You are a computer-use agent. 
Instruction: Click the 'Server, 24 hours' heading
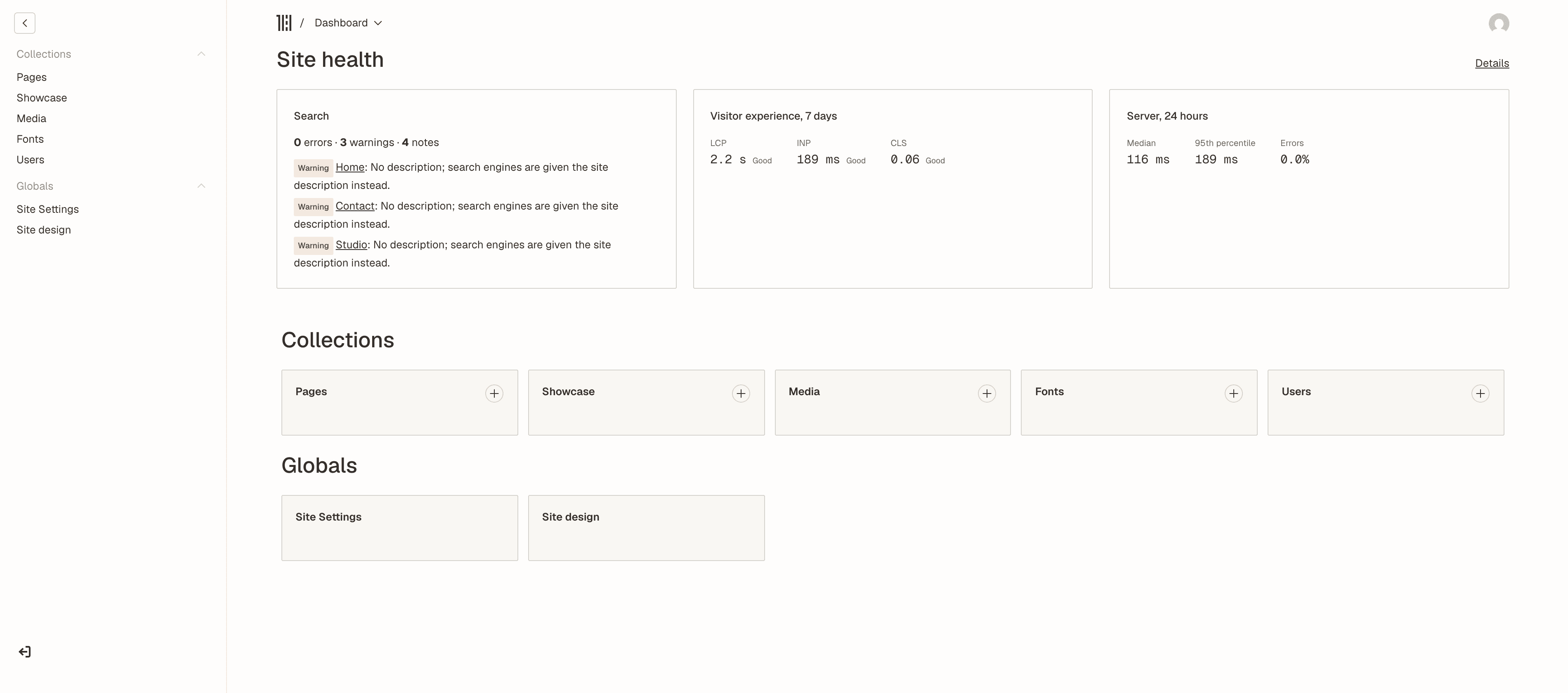[x=1167, y=116]
